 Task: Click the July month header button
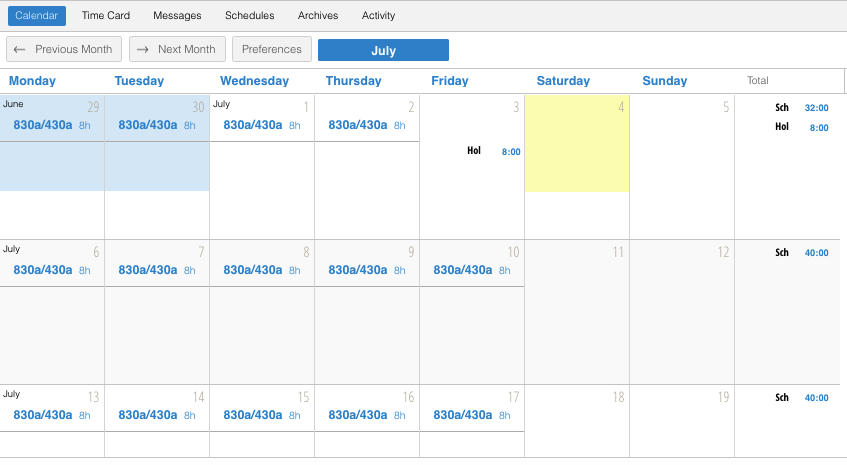383,50
